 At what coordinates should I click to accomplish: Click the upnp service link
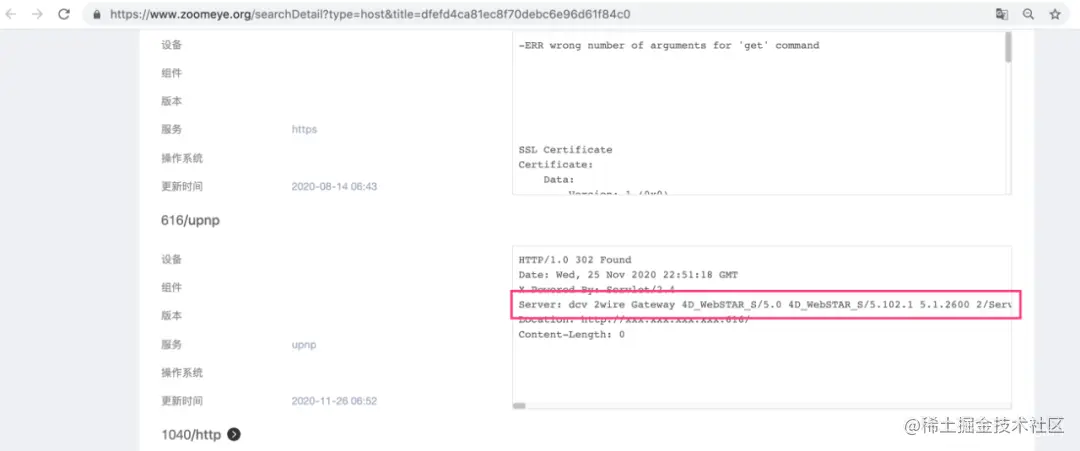coord(304,344)
